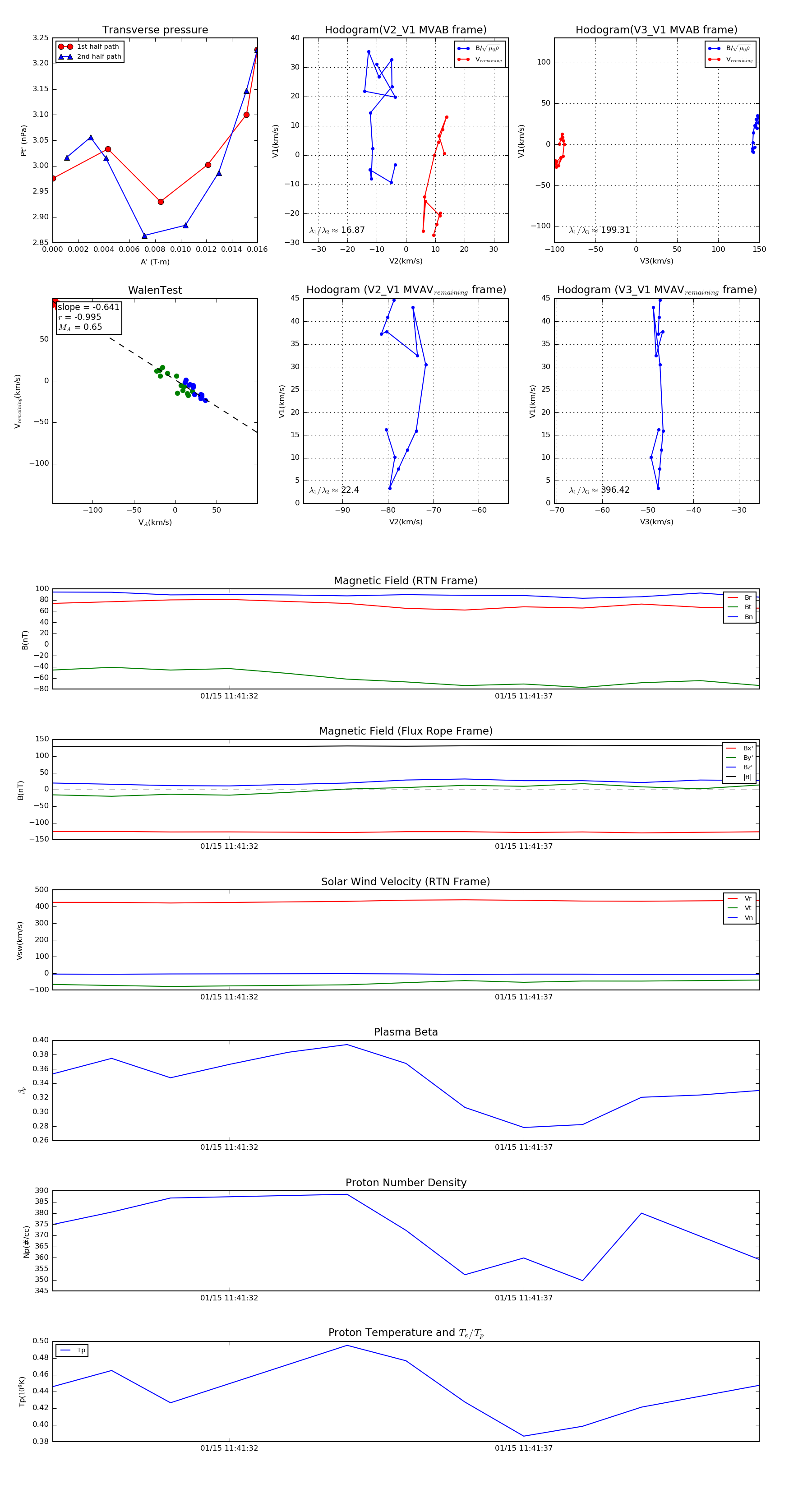The image size is (812, 1489).
Task: Select the 'Vt' legend entry
Action: 740,908
